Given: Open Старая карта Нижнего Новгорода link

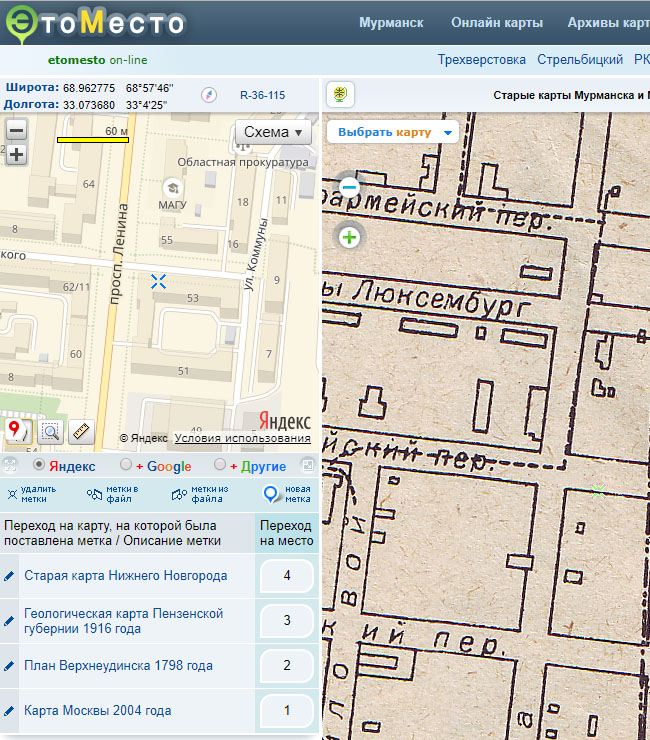Looking at the screenshot, I should click(x=126, y=576).
